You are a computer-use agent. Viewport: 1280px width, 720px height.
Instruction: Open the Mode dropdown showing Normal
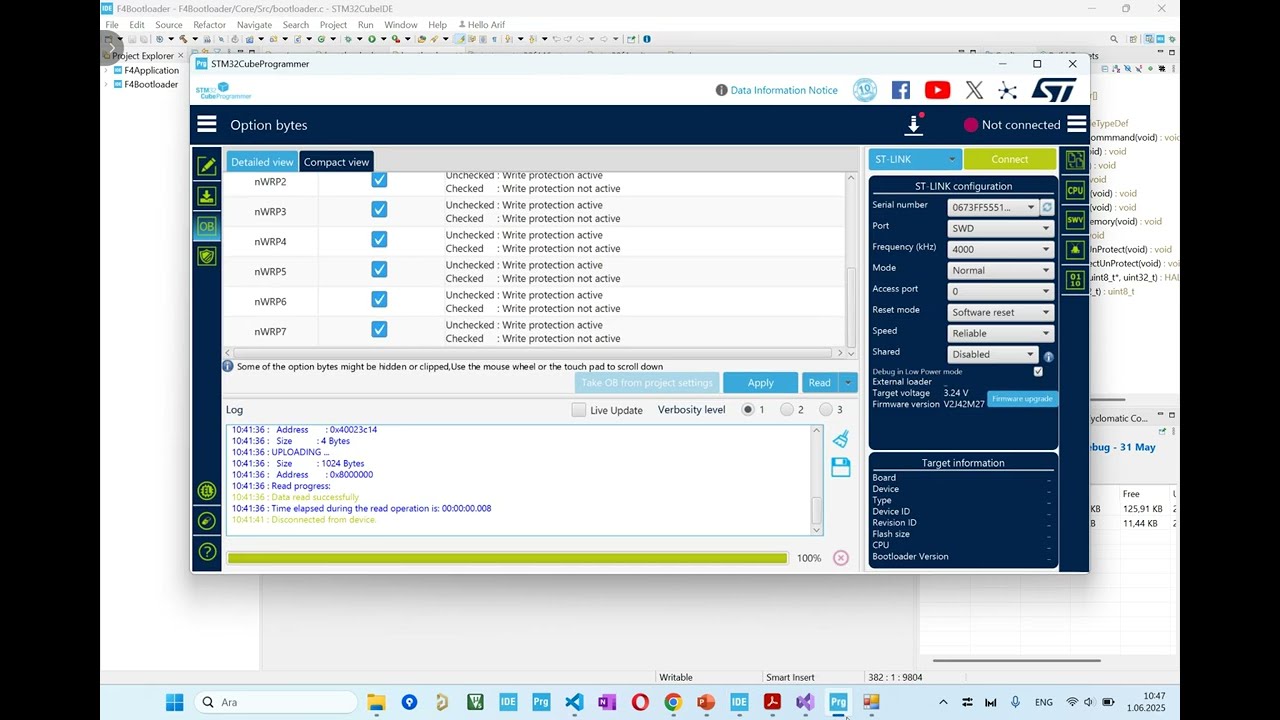1001,270
